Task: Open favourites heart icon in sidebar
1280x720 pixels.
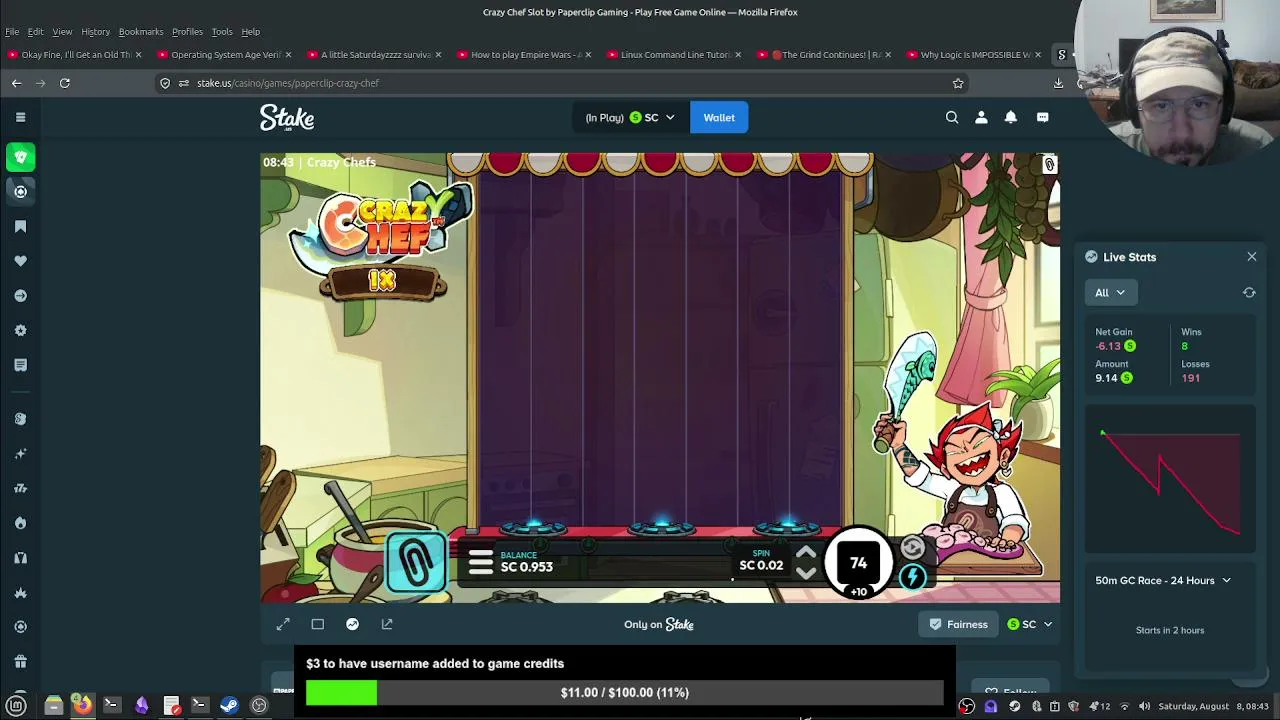Action: (x=20, y=261)
